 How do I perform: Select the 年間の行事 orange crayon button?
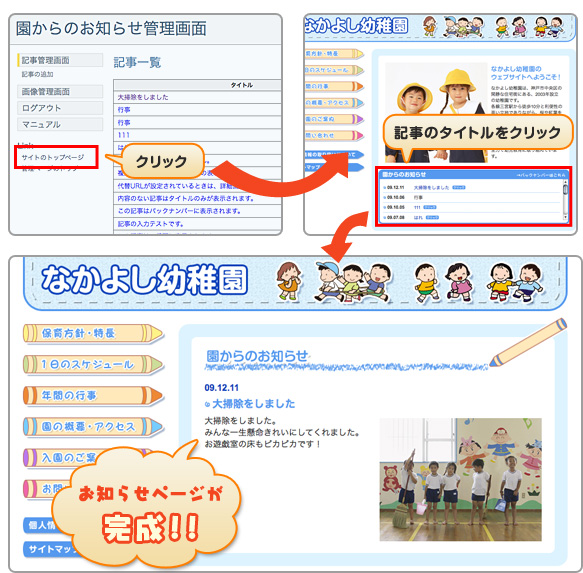tap(93, 395)
